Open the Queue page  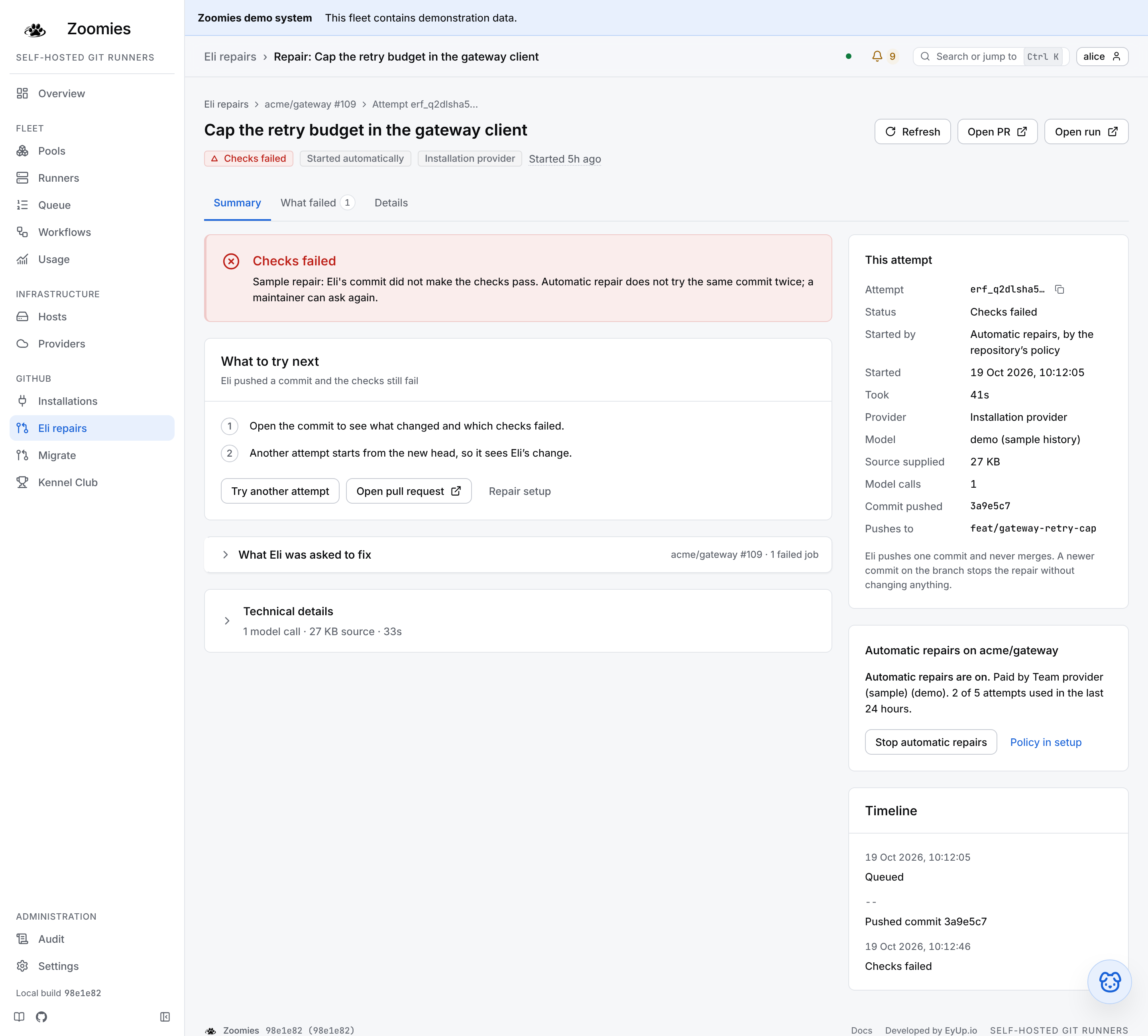coord(92,205)
